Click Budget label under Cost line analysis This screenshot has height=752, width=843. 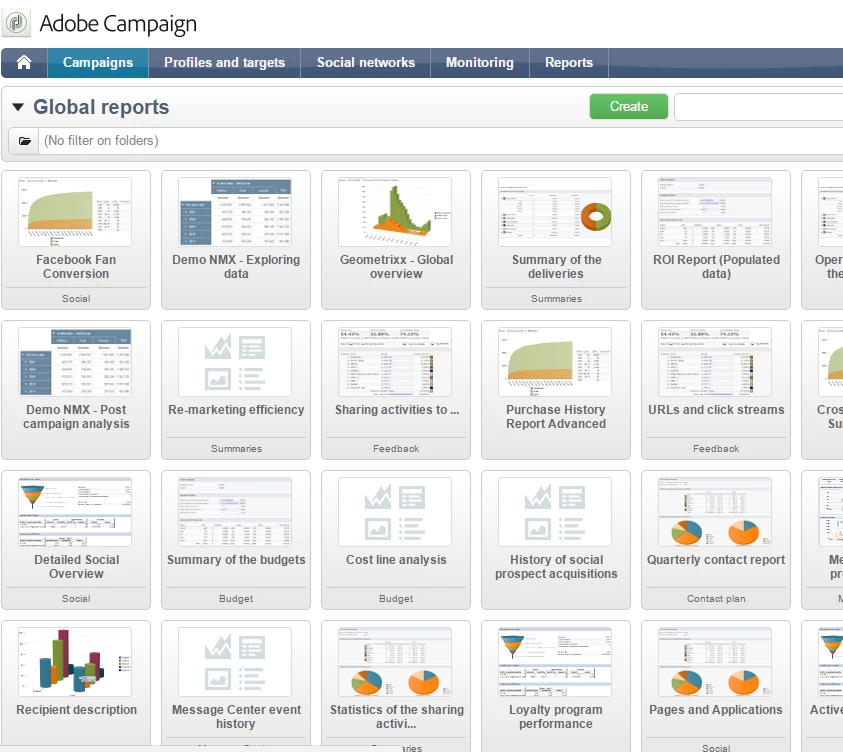396,599
